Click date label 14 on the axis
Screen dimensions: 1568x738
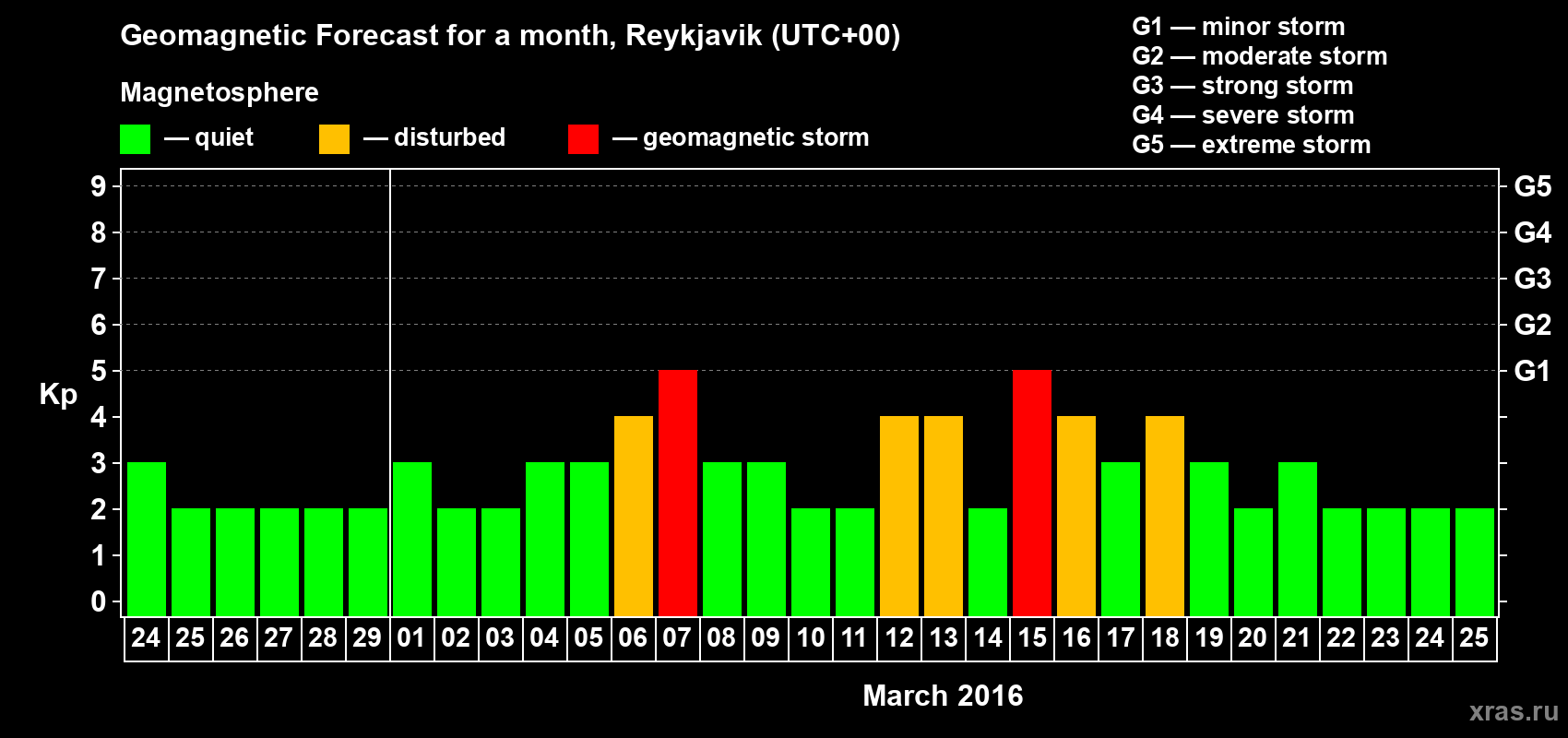pos(988,637)
